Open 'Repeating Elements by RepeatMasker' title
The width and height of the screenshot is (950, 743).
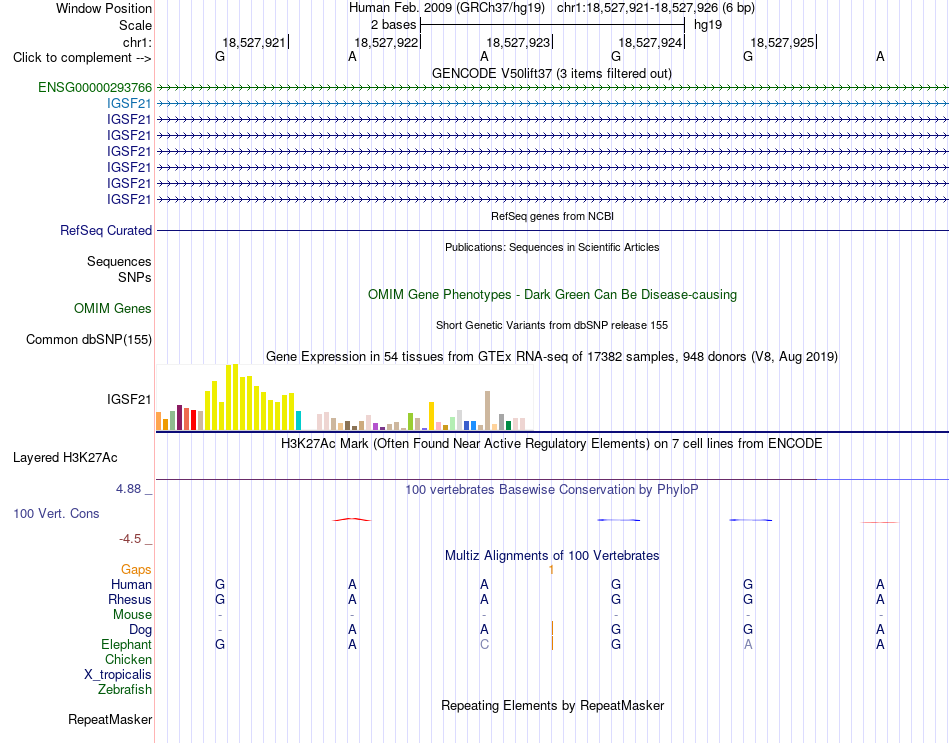(x=553, y=705)
